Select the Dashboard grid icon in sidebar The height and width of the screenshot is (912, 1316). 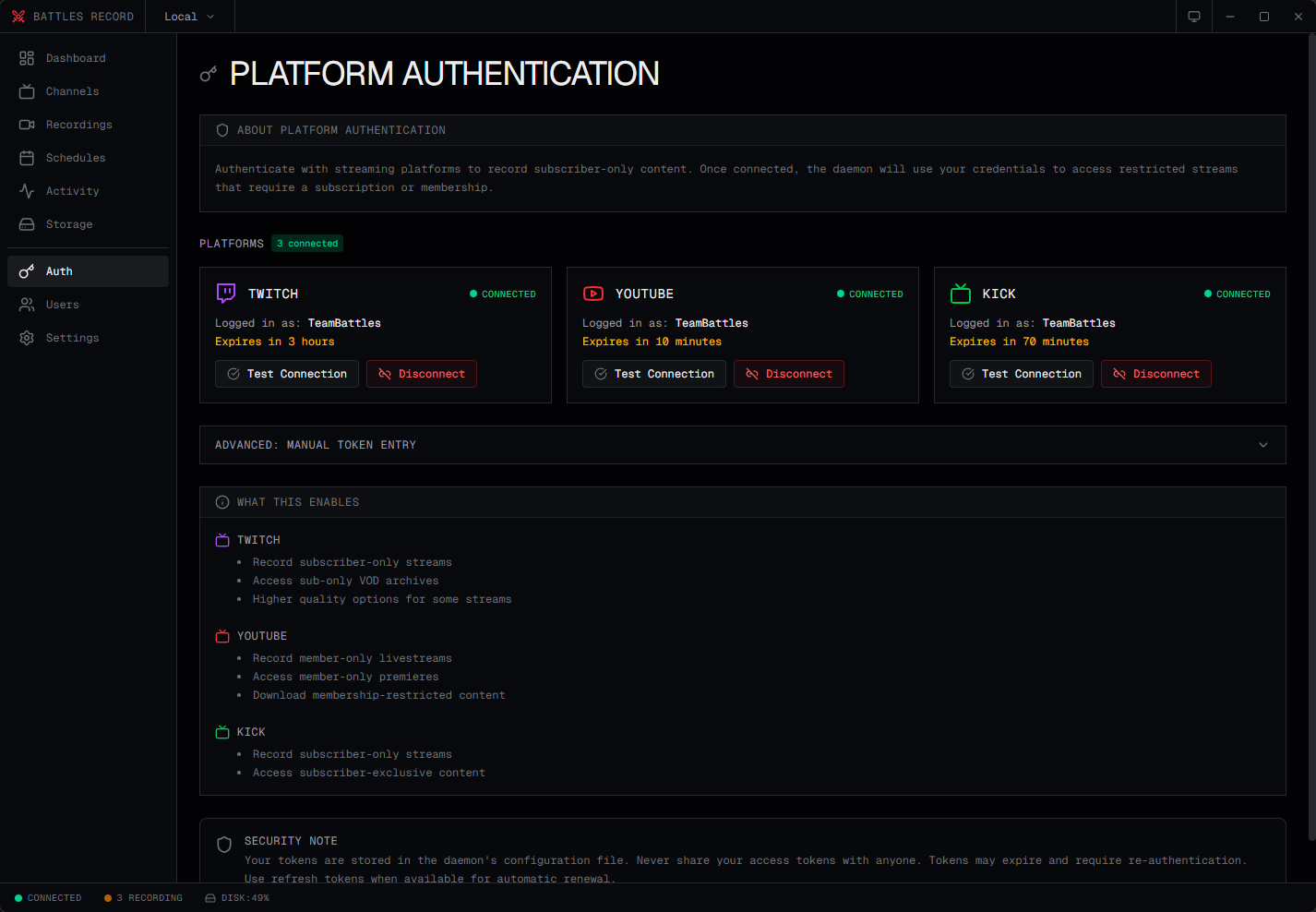(26, 57)
